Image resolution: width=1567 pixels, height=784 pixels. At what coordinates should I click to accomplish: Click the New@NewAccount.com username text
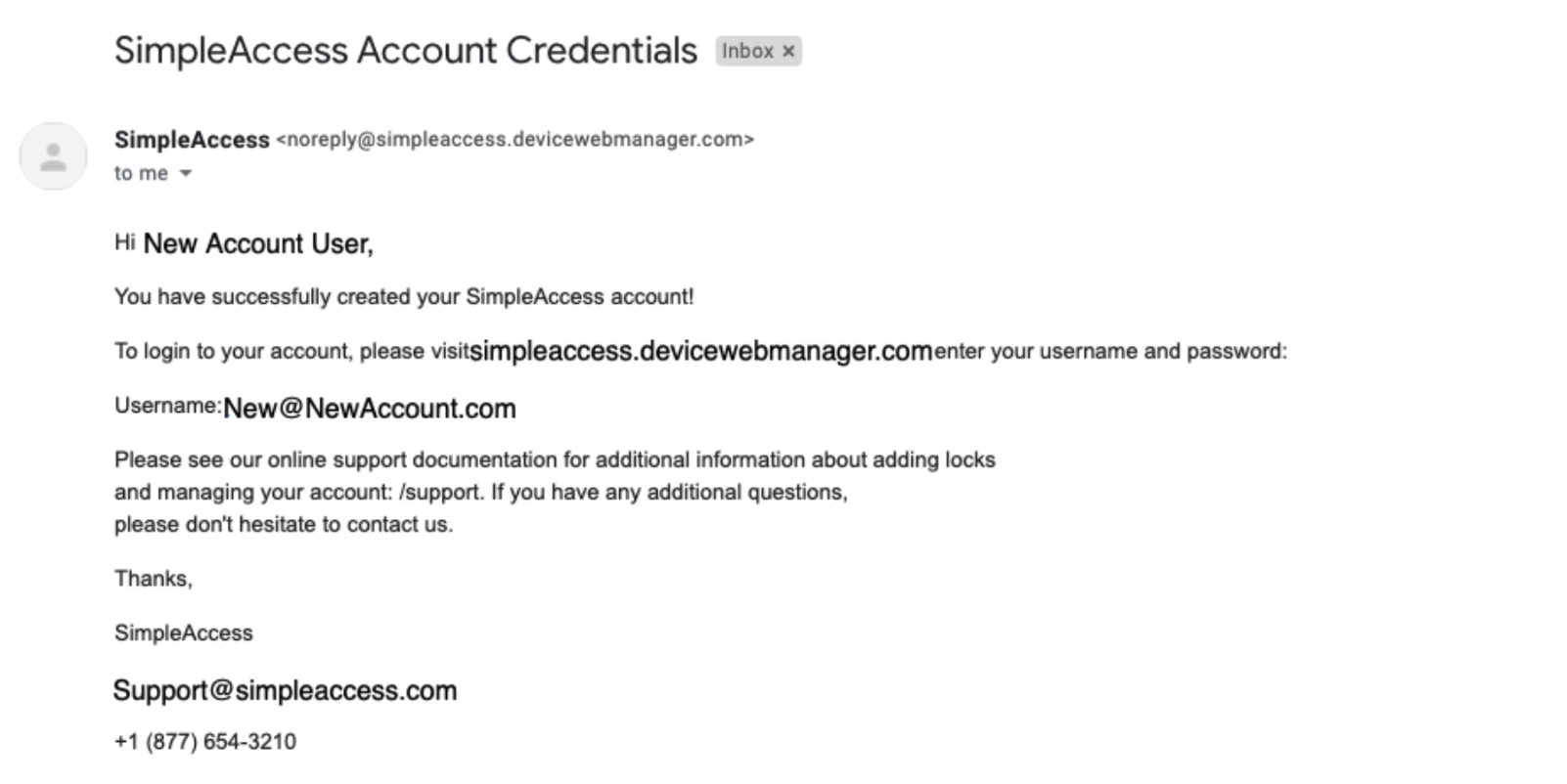[x=370, y=409]
